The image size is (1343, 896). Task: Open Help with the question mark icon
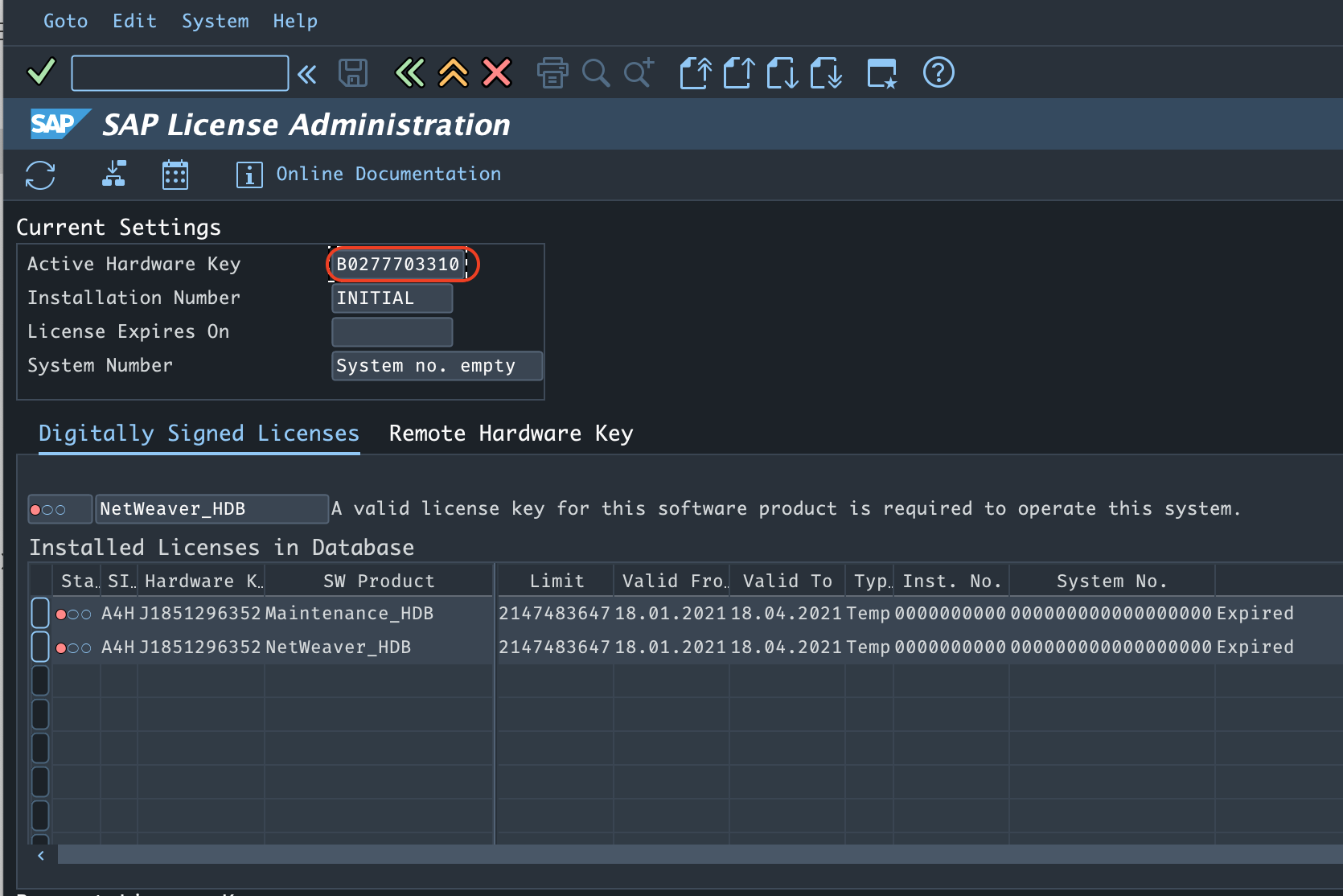(x=938, y=72)
